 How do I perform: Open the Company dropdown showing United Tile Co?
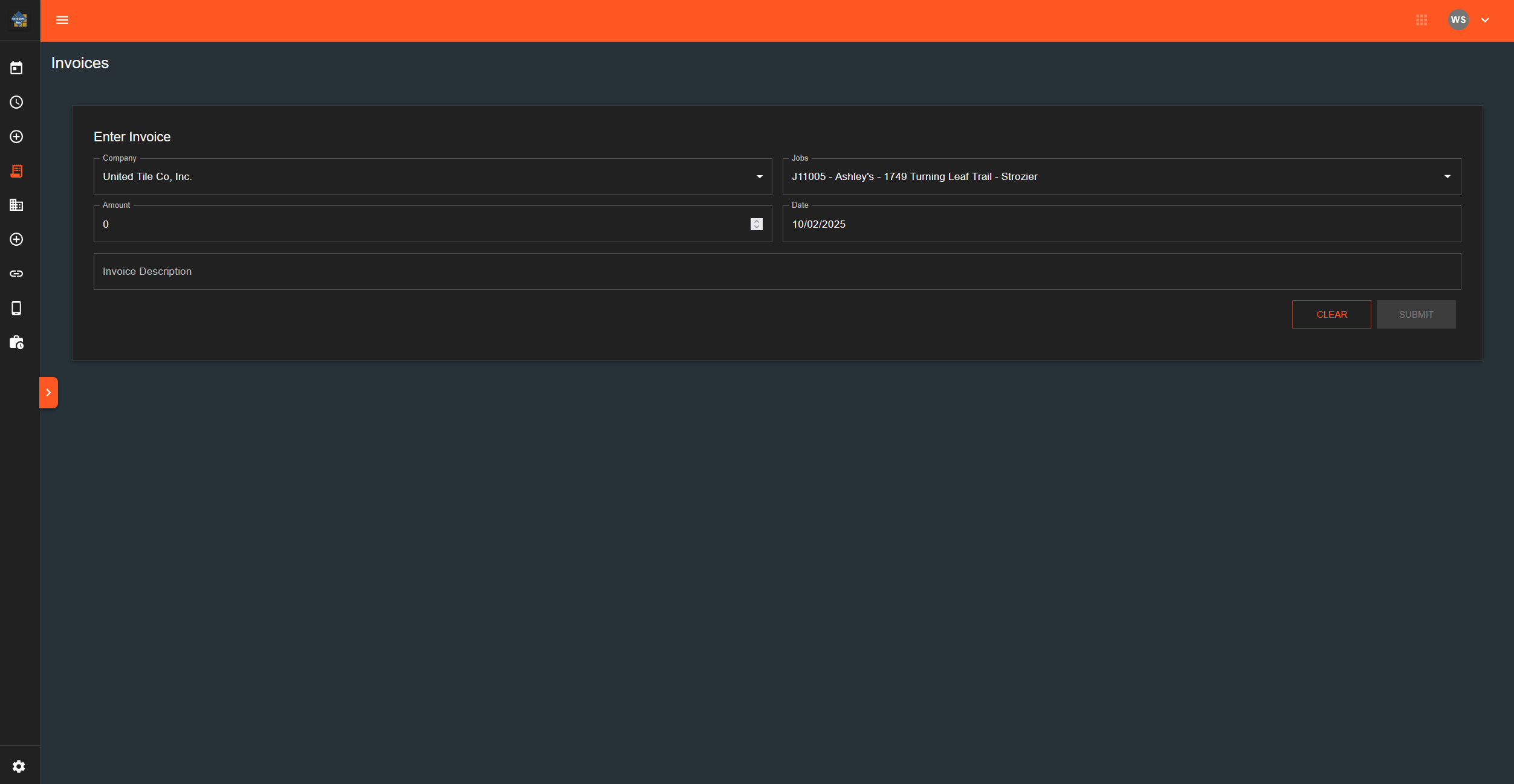[759, 176]
